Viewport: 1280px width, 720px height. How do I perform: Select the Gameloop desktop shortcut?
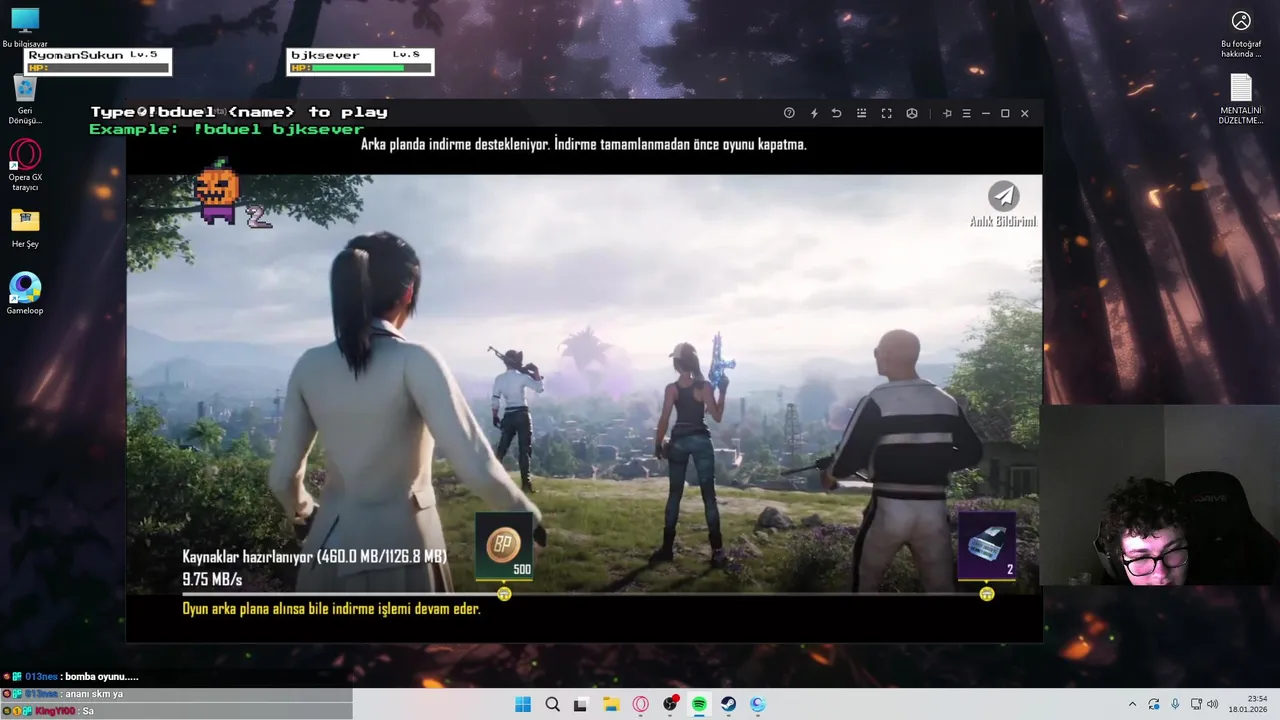[x=25, y=294]
